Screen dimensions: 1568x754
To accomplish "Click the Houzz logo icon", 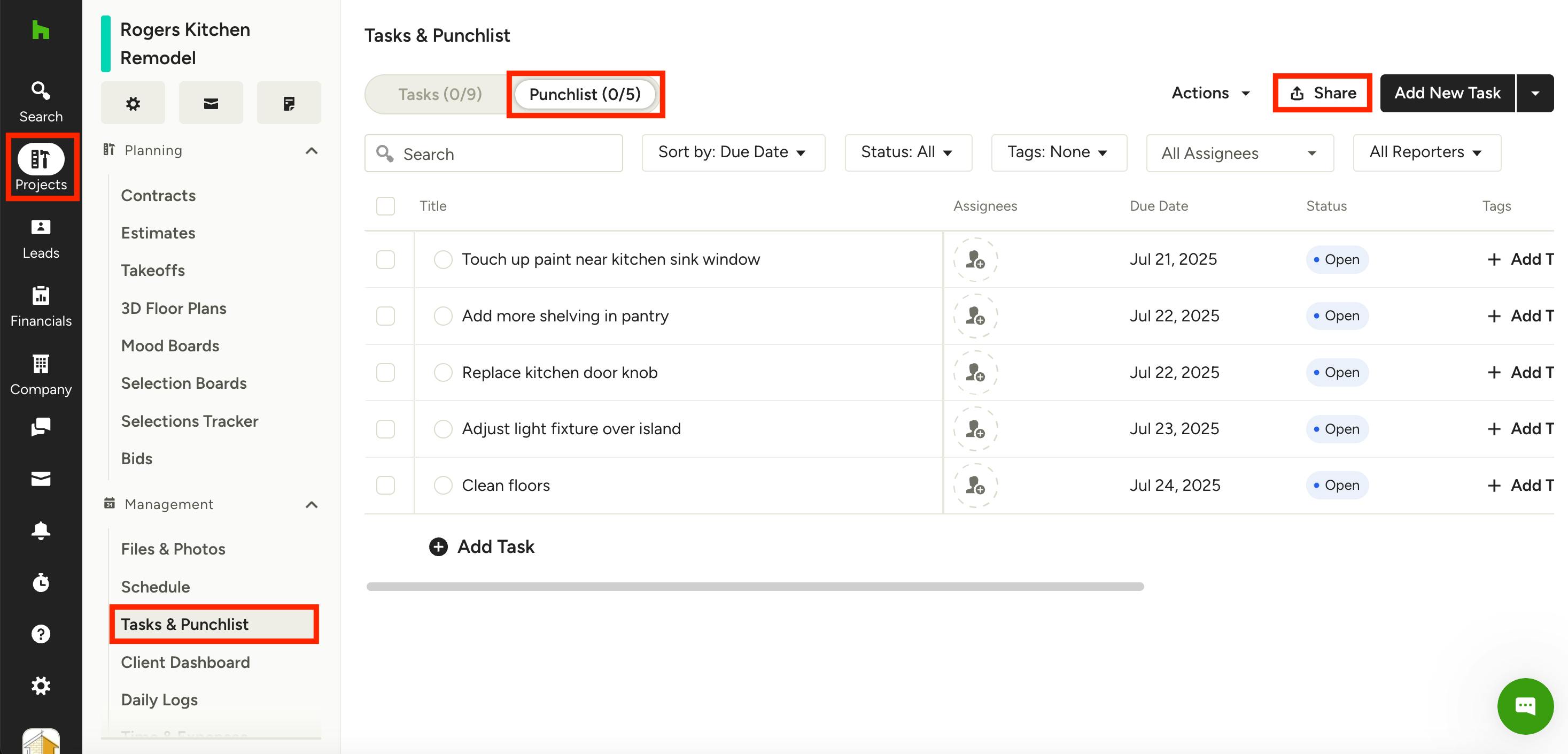I will click(x=40, y=29).
